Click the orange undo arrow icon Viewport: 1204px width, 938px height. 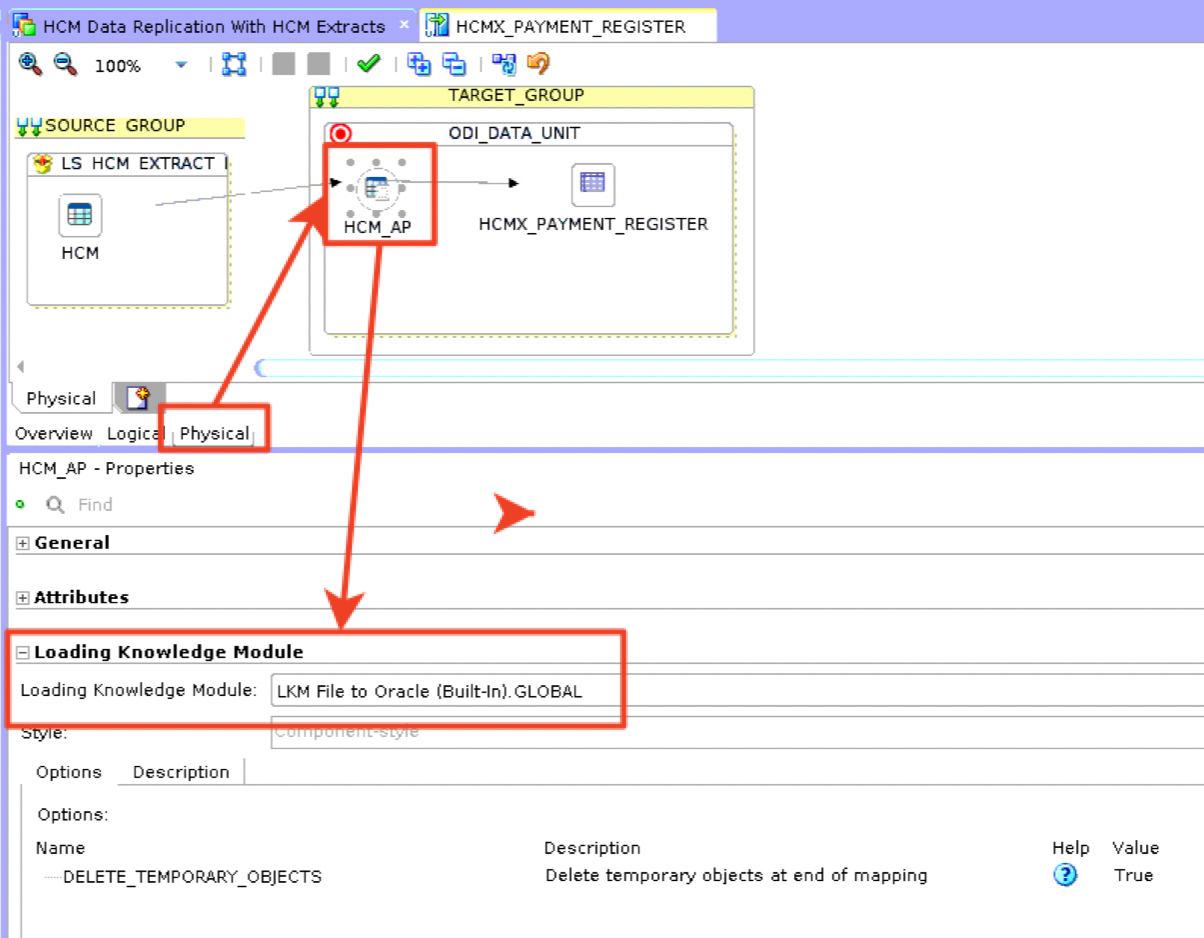point(539,64)
